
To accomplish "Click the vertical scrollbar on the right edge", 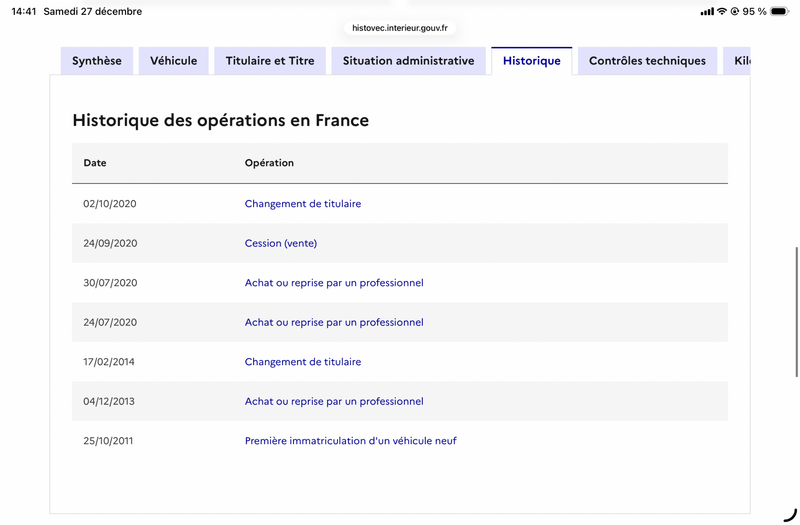I will click(x=796, y=312).
